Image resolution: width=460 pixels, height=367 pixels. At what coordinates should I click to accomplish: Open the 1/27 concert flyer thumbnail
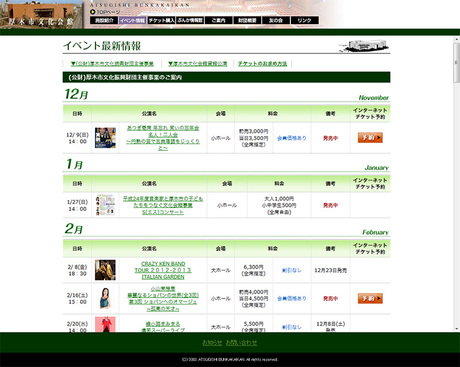(105, 205)
